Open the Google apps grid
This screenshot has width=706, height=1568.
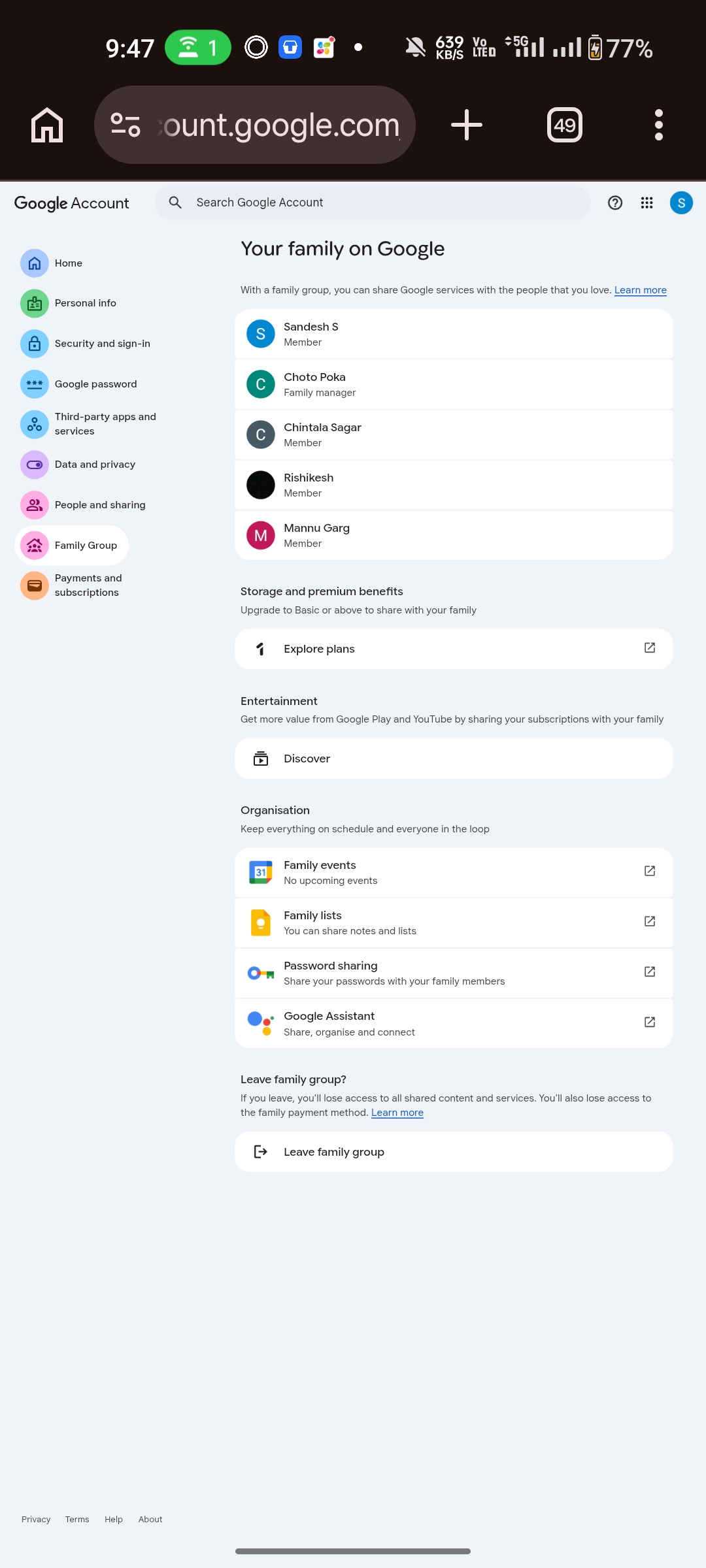(647, 203)
